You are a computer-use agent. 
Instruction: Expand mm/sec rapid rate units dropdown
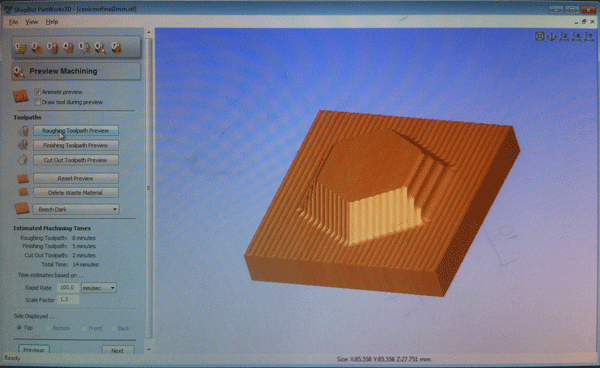(99, 288)
